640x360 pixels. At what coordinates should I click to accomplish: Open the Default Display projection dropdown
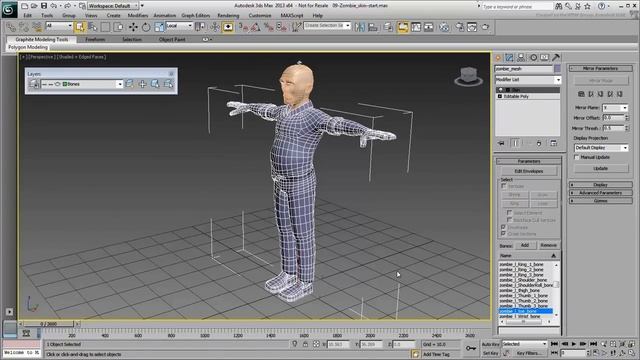point(601,148)
